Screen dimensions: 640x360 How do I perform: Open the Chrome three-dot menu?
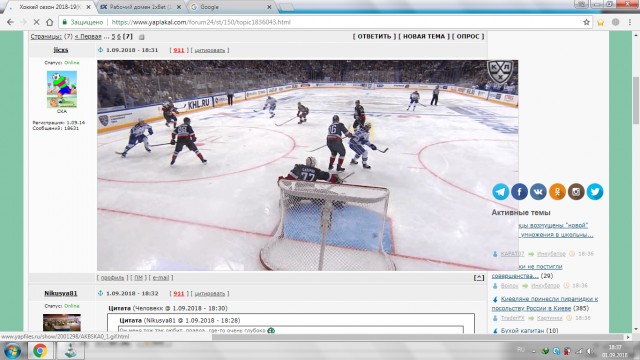(630, 22)
